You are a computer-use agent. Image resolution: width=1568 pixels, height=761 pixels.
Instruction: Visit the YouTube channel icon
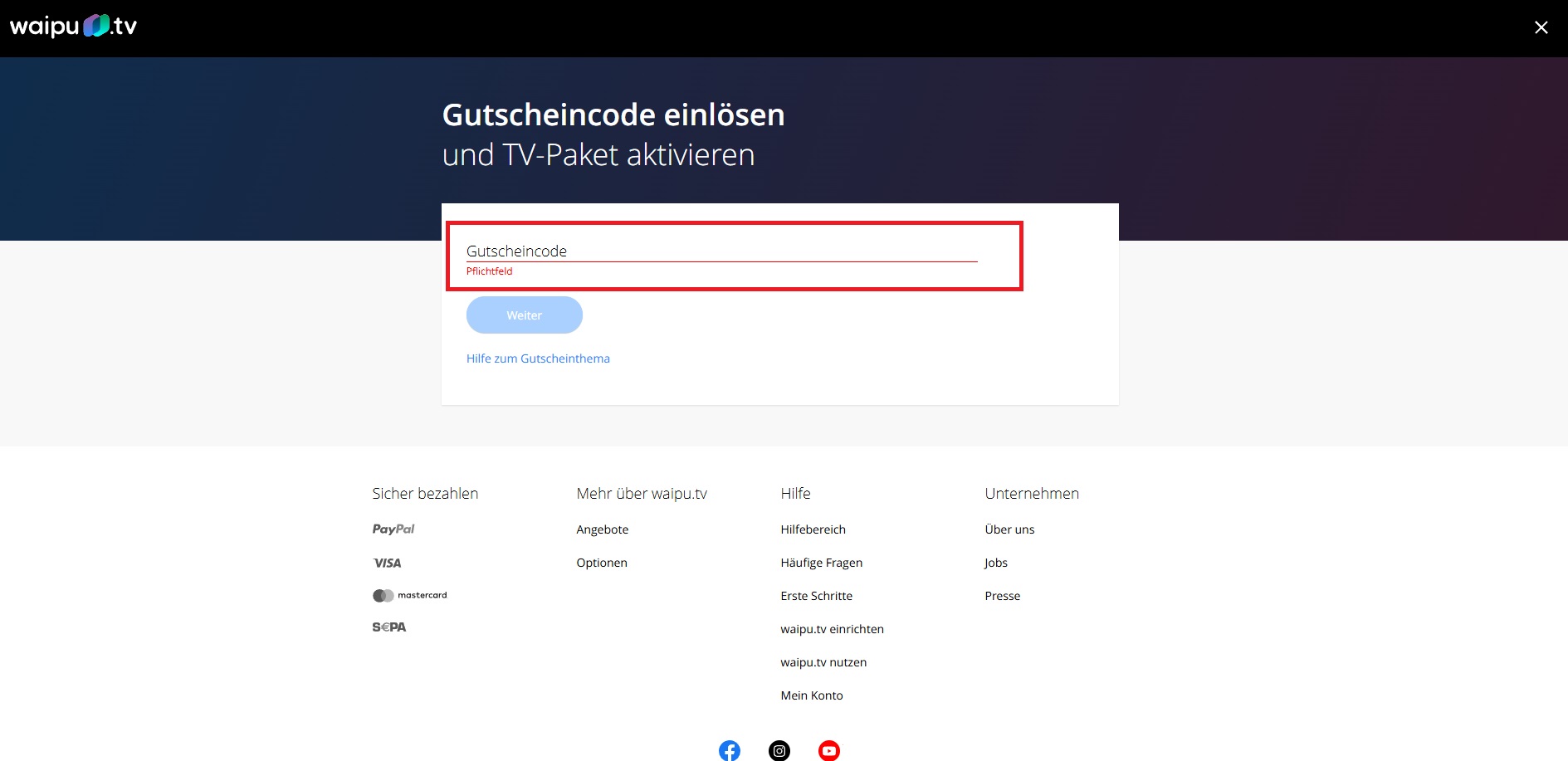click(x=829, y=750)
